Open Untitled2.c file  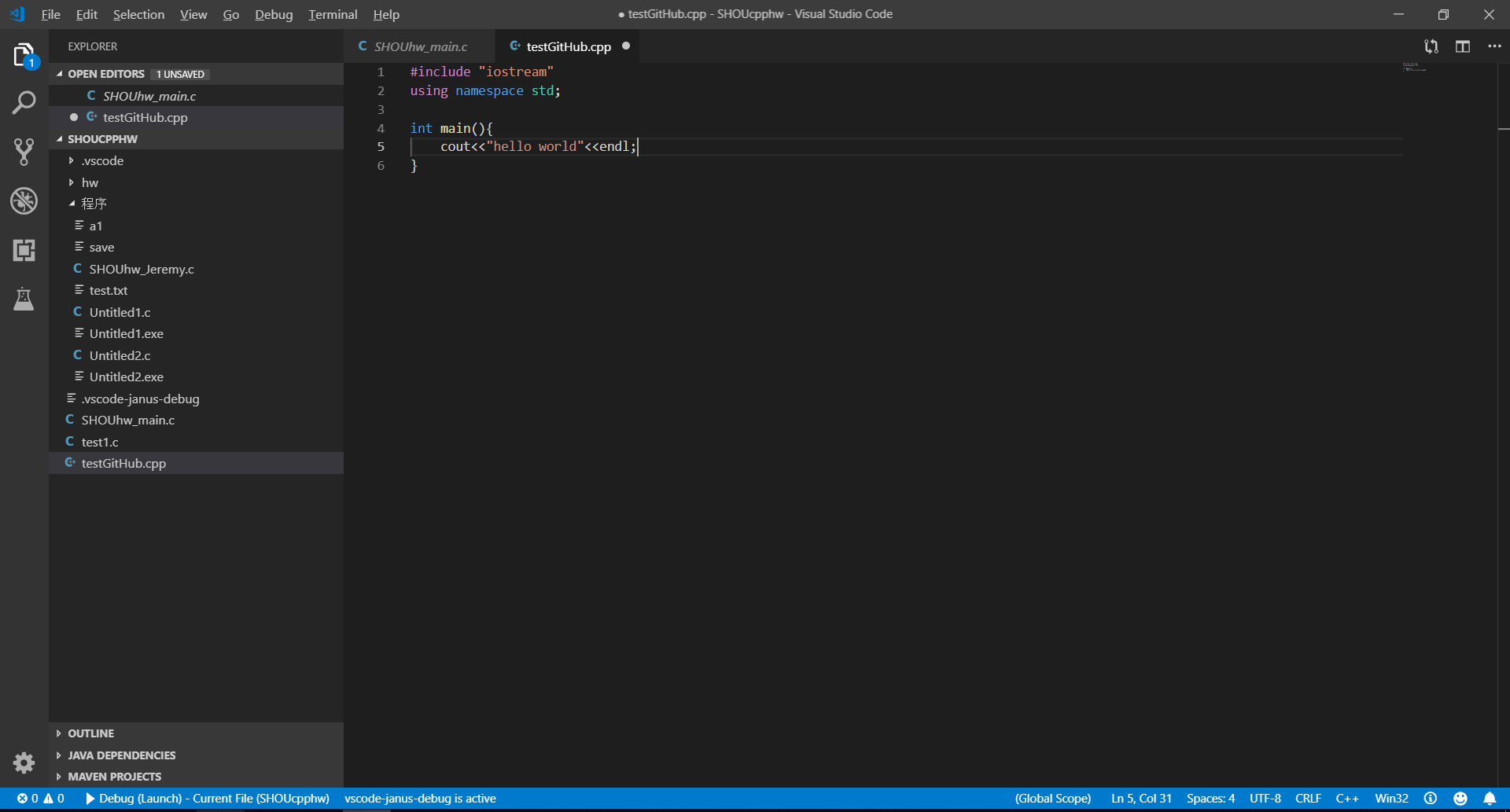[x=197, y=355]
